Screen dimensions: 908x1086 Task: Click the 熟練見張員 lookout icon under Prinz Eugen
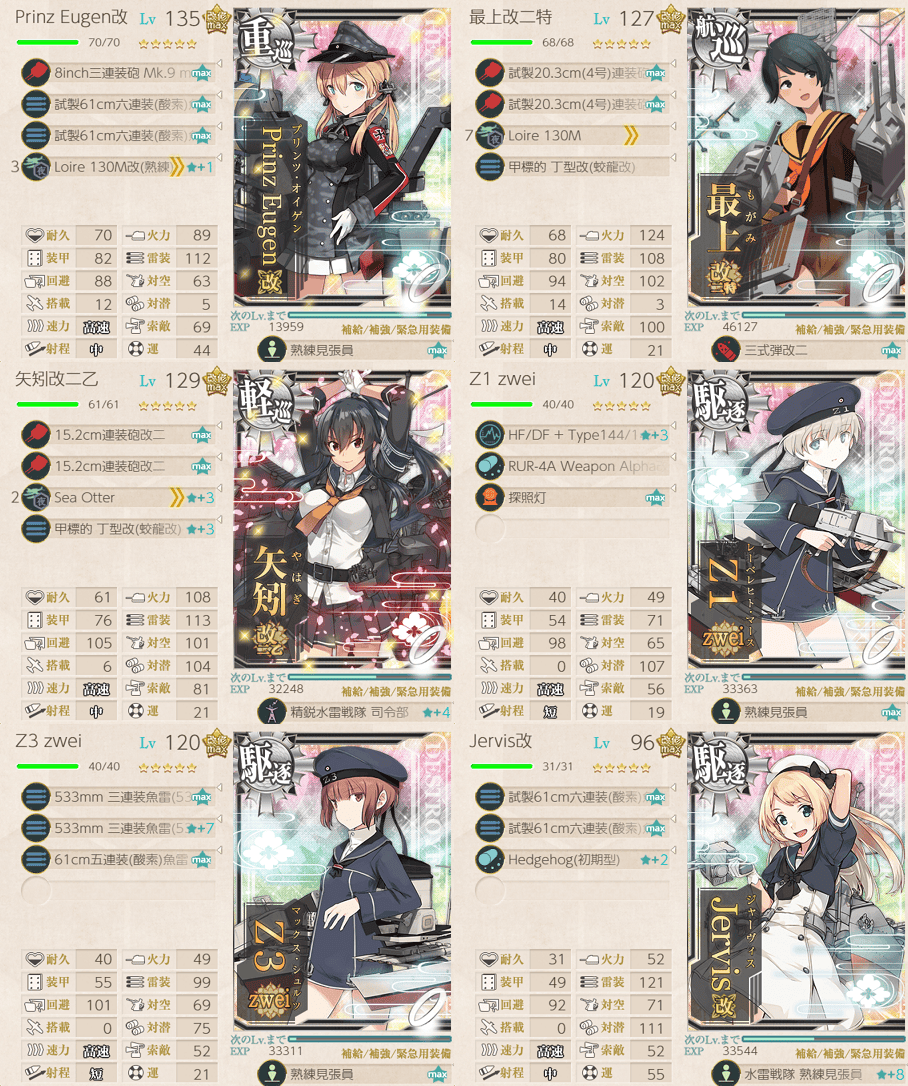pos(272,350)
